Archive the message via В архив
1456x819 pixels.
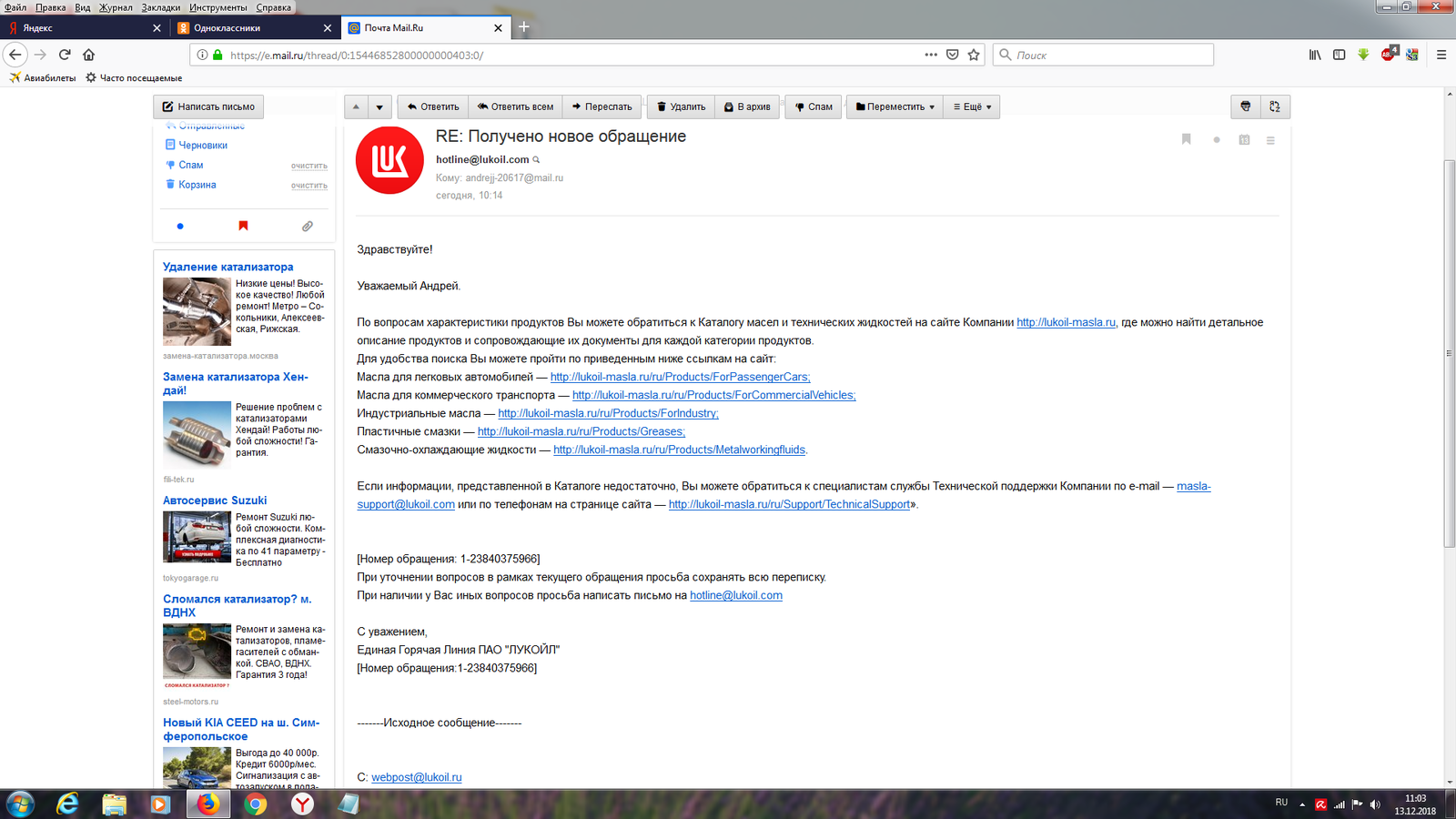click(x=747, y=106)
